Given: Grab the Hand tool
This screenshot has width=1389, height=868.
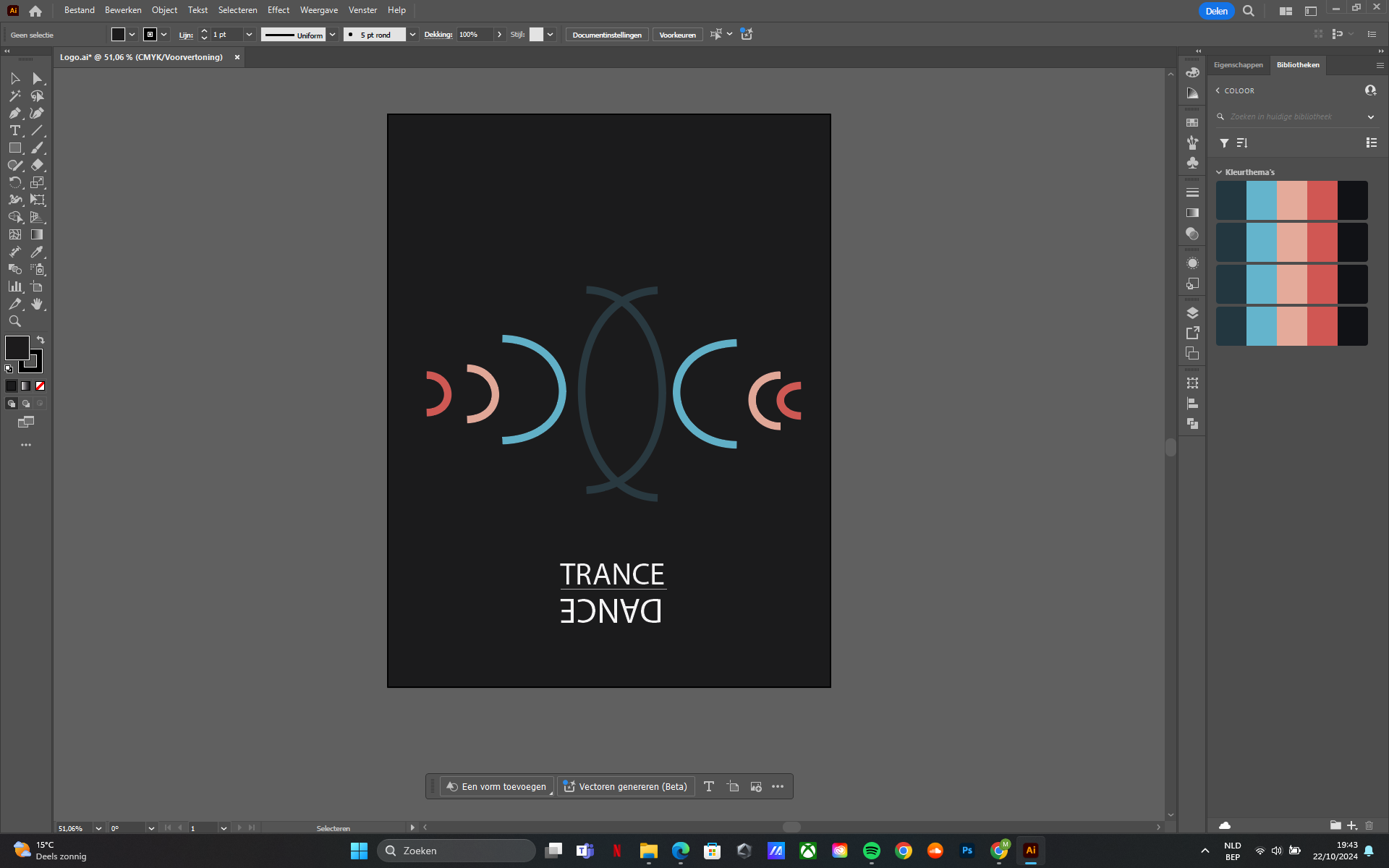Looking at the screenshot, I should [38, 304].
